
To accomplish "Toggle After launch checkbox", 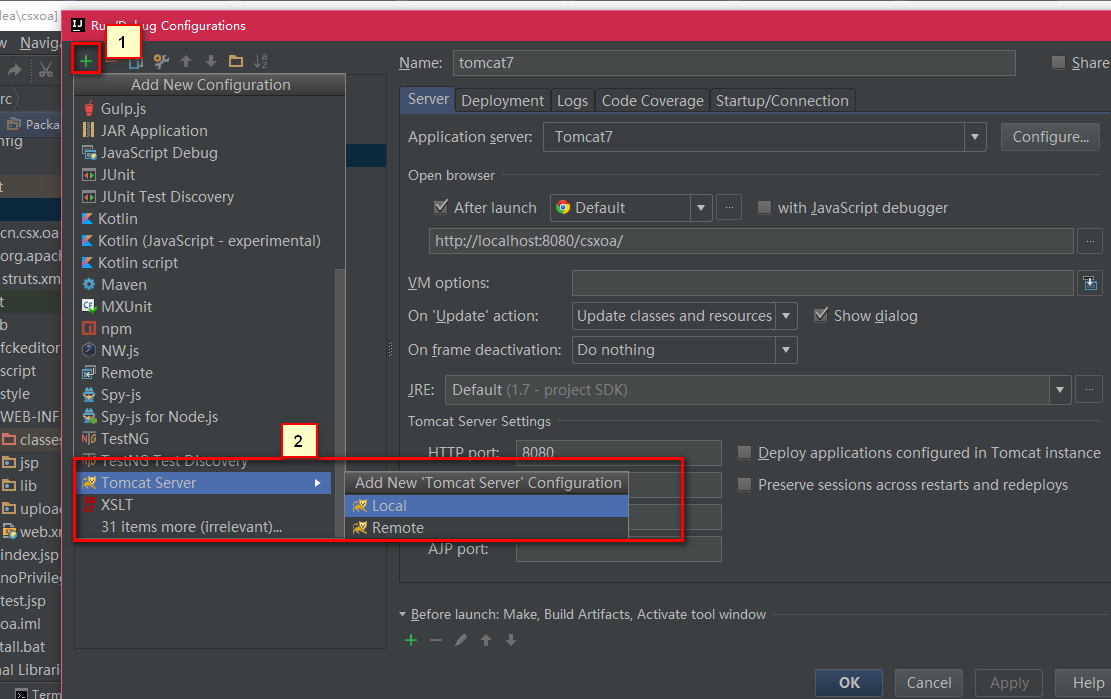I will (441, 207).
